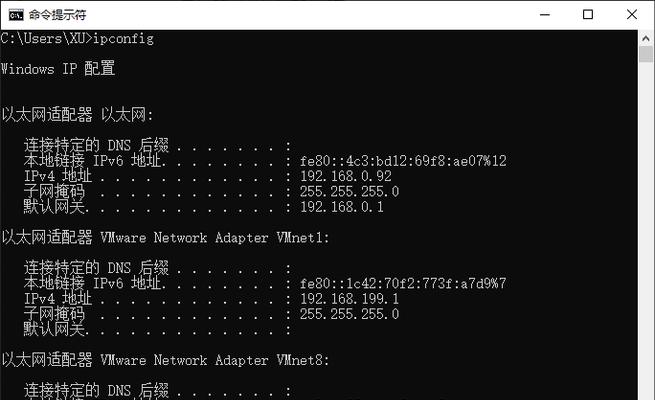Click the IPv4 address 192.168.0.92
655x400 pixels.
tap(346, 176)
